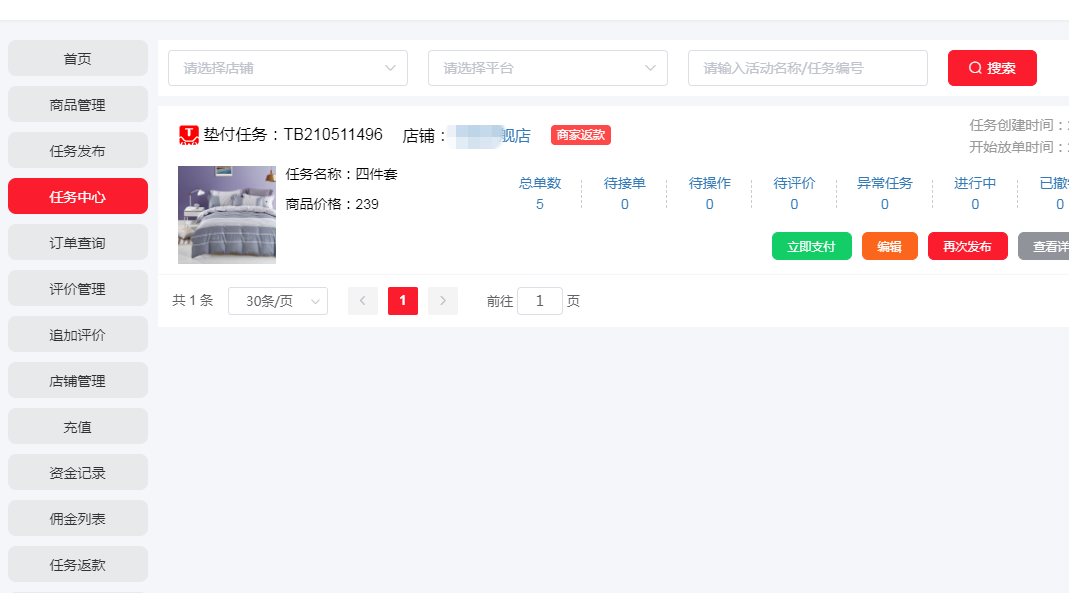1069x593 pixels.
Task: Click the green 立即支付 button
Action: 811,246
